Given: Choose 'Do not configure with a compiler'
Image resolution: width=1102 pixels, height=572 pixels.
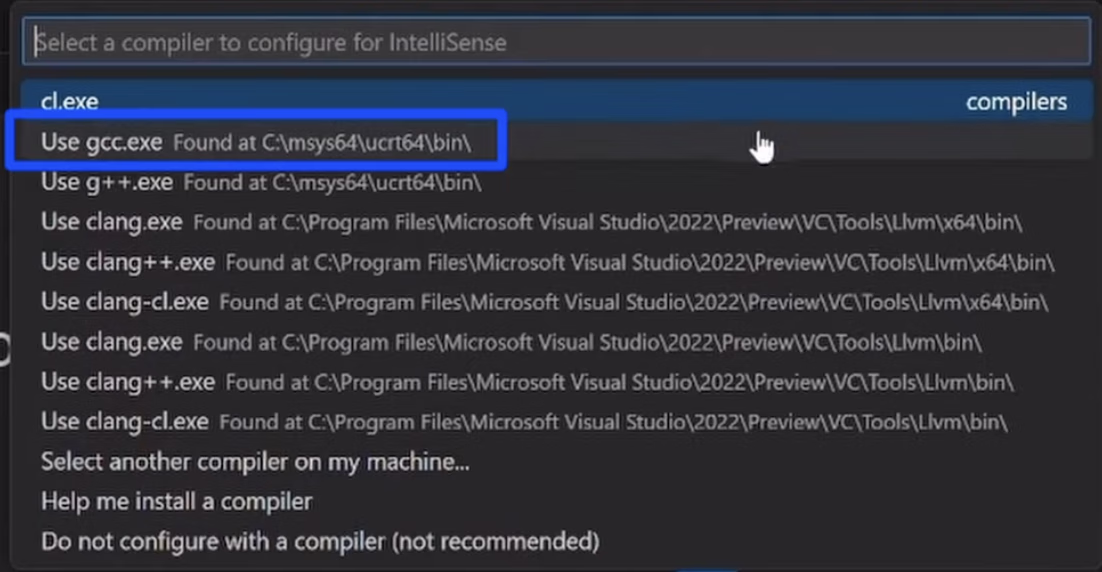Looking at the screenshot, I should pyautogui.click(x=556, y=542).
